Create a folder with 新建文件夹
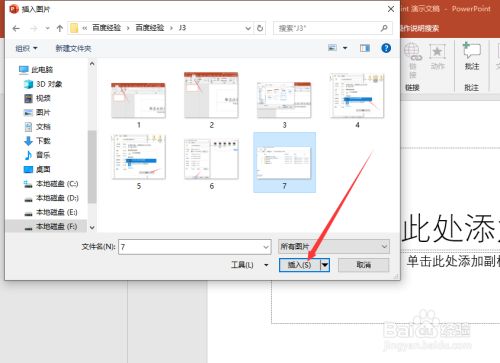Image resolution: width=500 pixels, height=363 pixels. (x=73, y=48)
